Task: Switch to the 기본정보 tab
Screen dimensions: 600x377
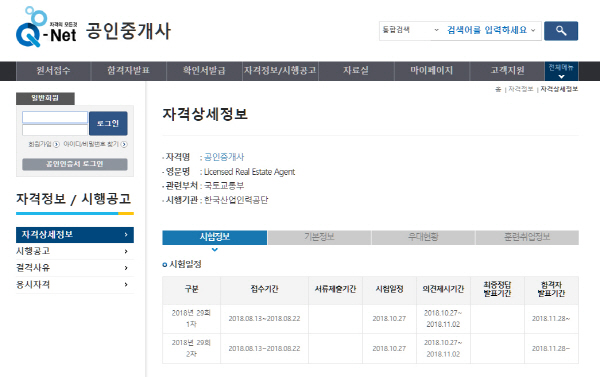Action: pos(319,237)
